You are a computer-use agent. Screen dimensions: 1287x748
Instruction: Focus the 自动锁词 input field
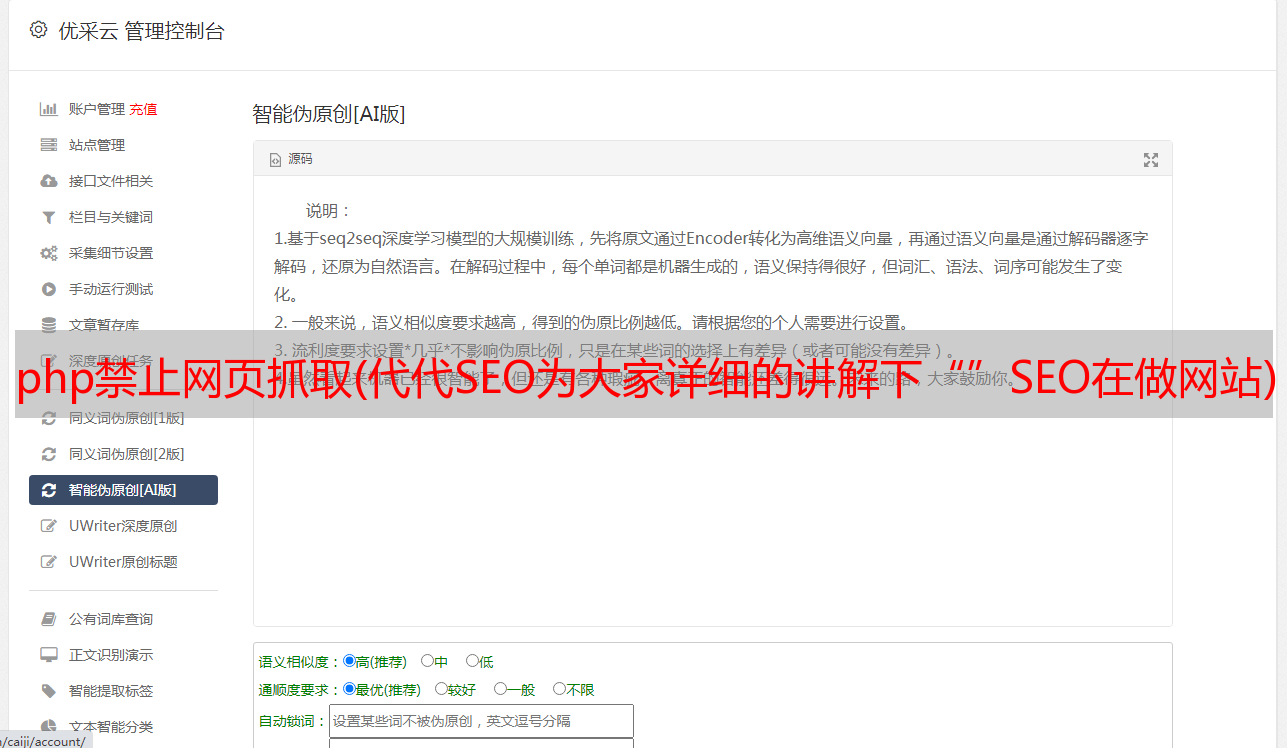[481, 721]
